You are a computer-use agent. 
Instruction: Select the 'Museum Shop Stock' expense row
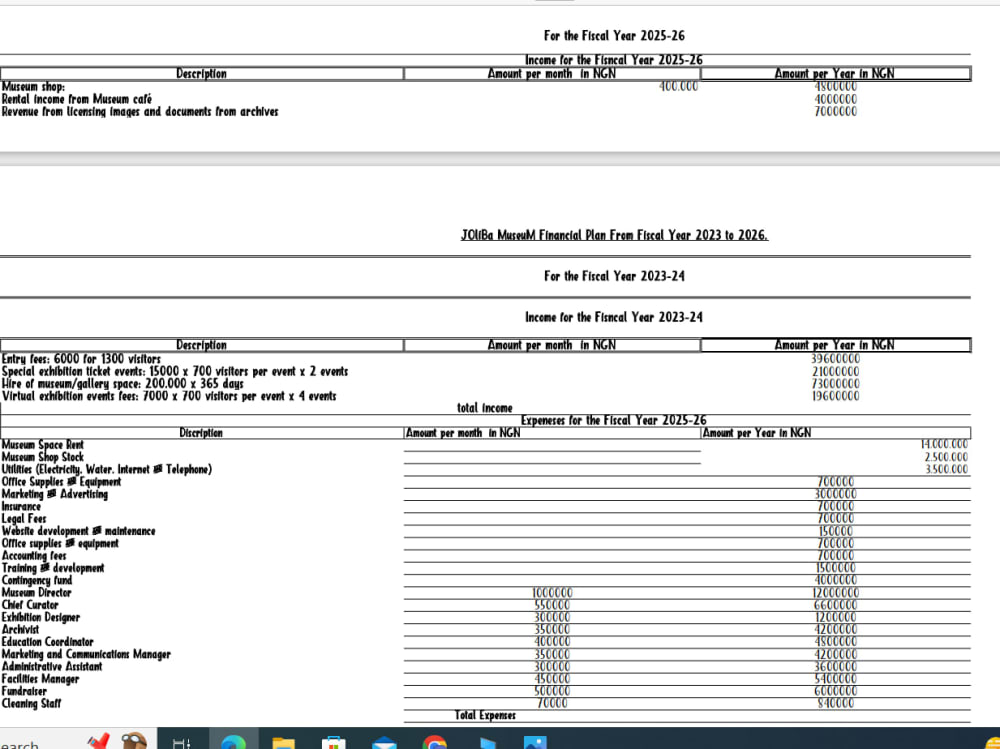[43, 457]
